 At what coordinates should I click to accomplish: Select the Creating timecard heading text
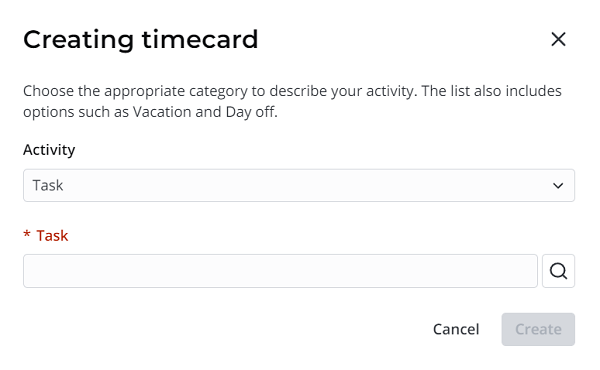141,39
